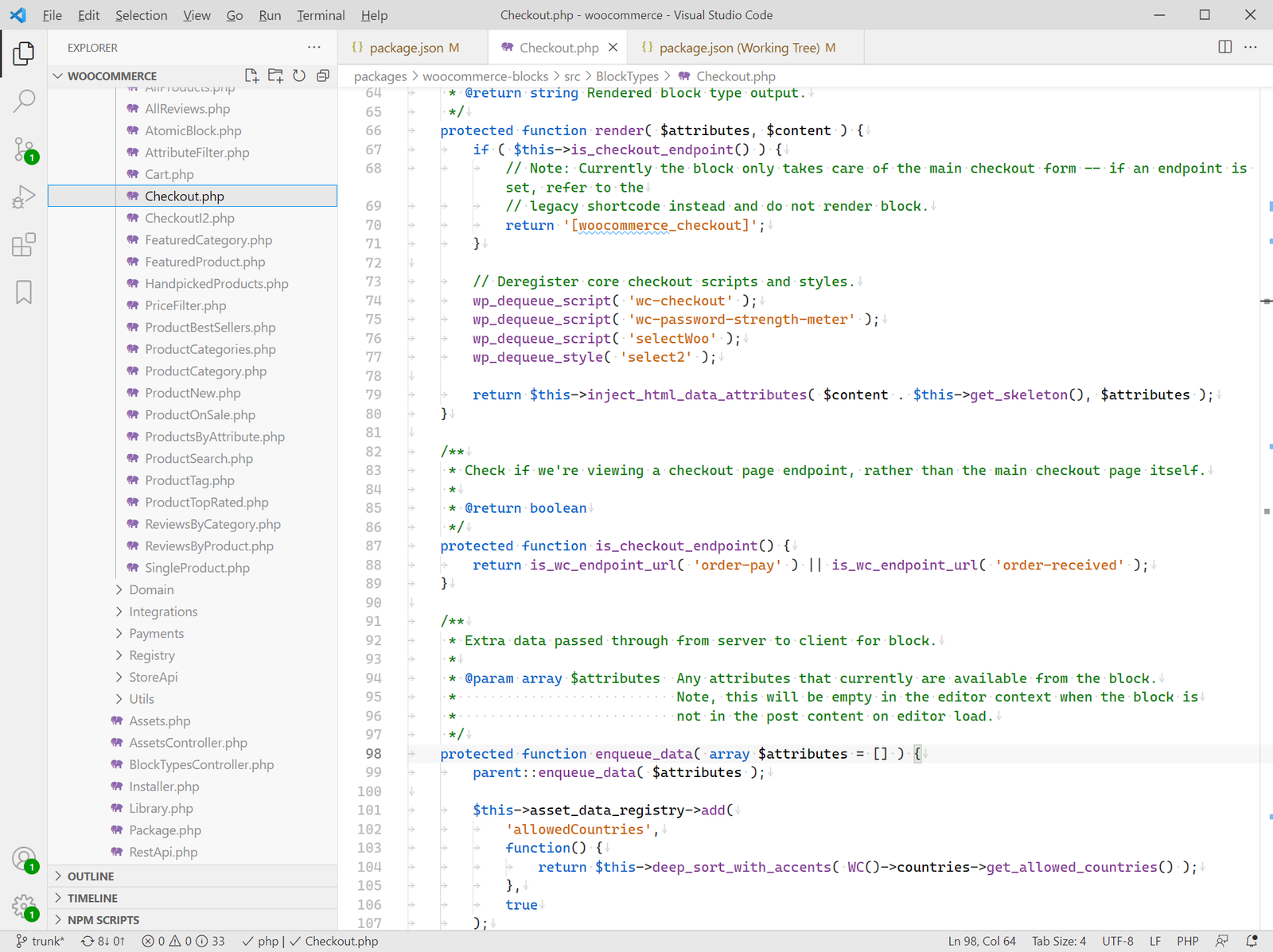Split the editor to the right
This screenshot has height=952, width=1273.
point(1225,47)
